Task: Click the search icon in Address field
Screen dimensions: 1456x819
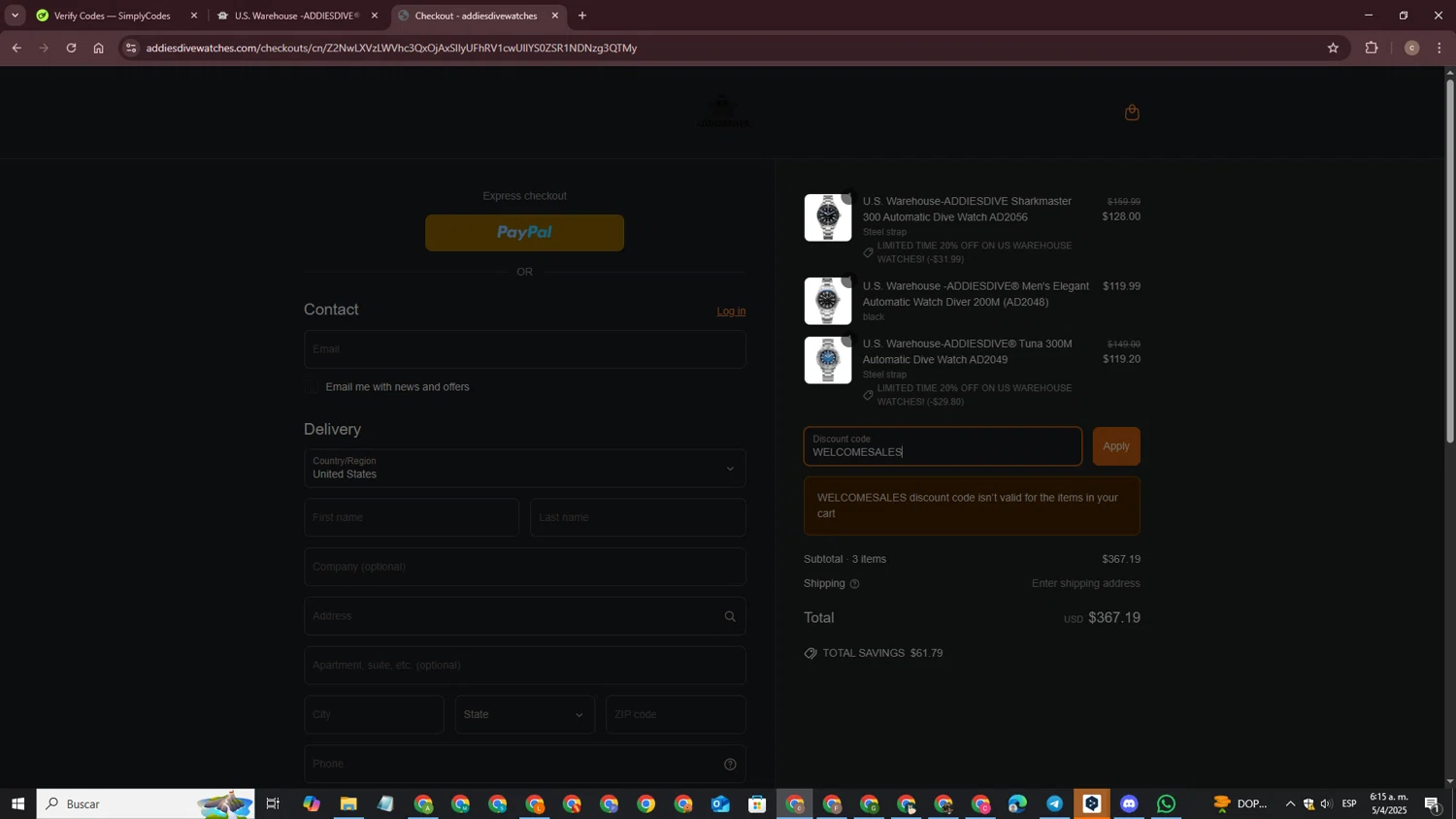Action: coord(730,616)
